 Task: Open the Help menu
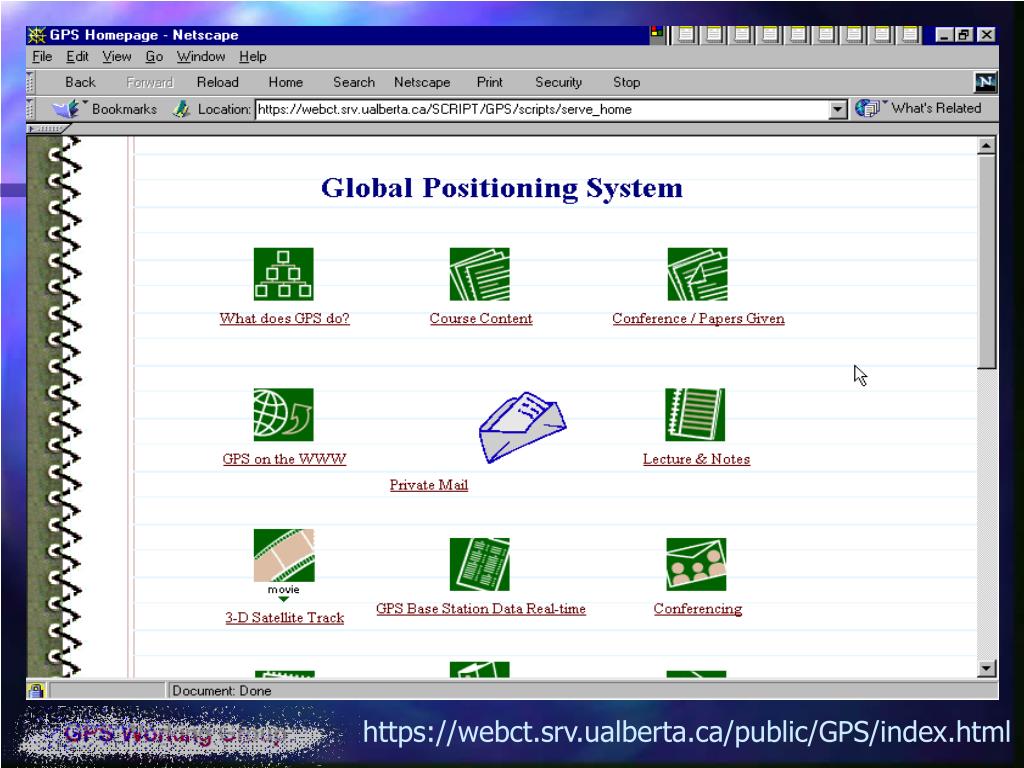pos(253,57)
